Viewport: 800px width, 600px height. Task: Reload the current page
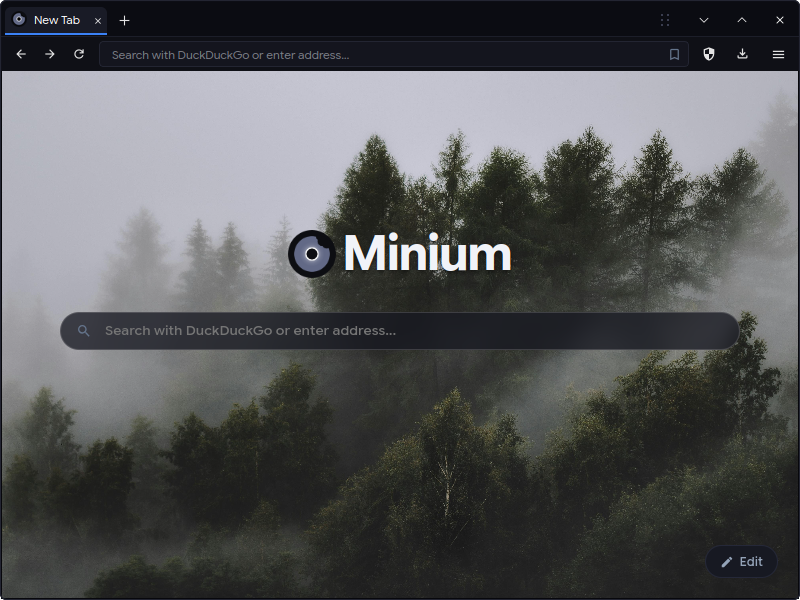click(79, 54)
